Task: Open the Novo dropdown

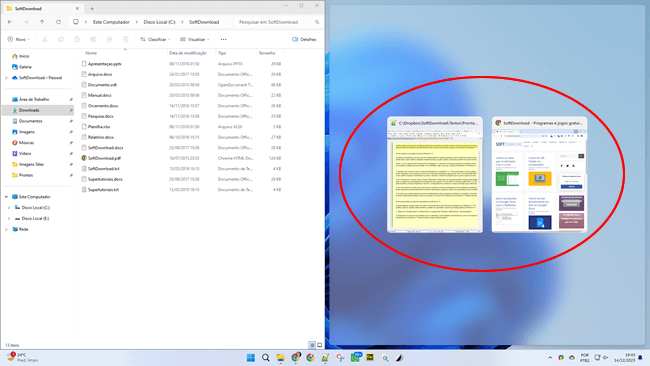Action: (x=19, y=39)
